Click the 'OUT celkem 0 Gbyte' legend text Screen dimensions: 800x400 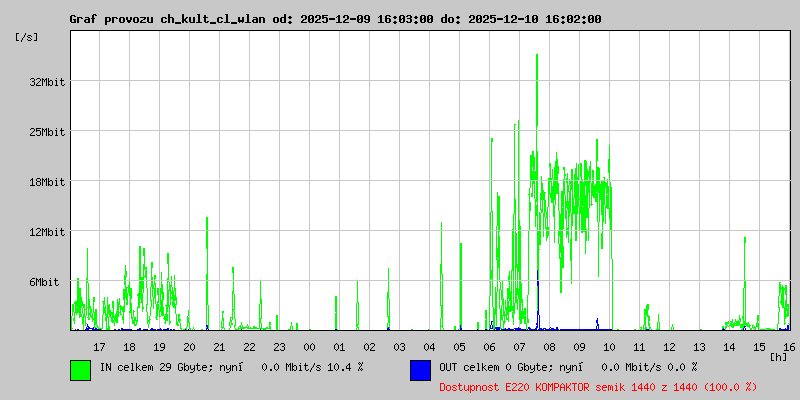pos(495,367)
